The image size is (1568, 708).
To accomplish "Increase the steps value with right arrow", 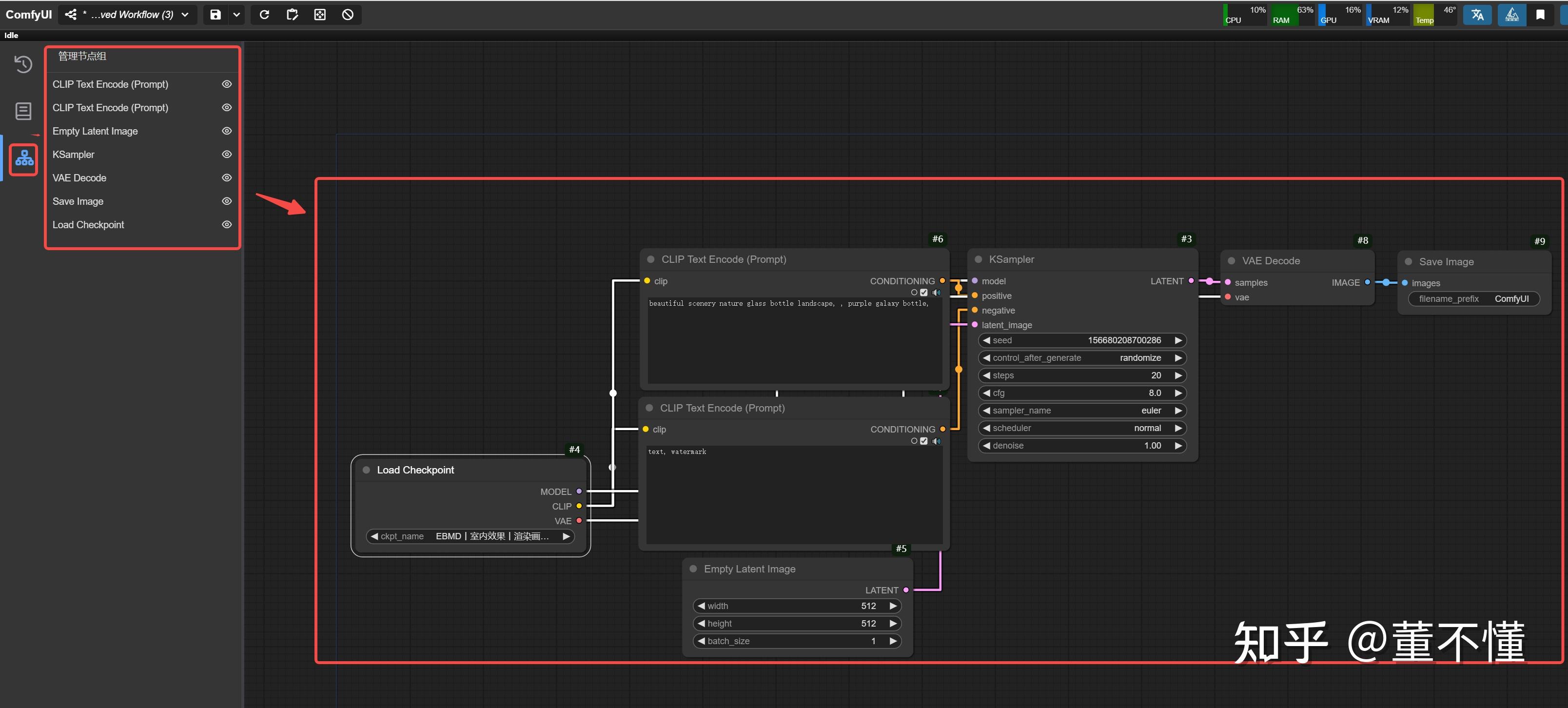I will [1178, 375].
